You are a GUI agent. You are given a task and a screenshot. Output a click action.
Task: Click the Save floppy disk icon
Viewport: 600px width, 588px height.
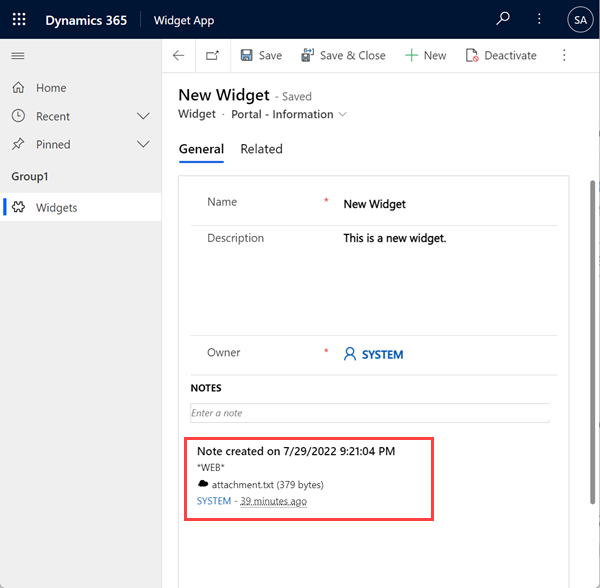246,55
